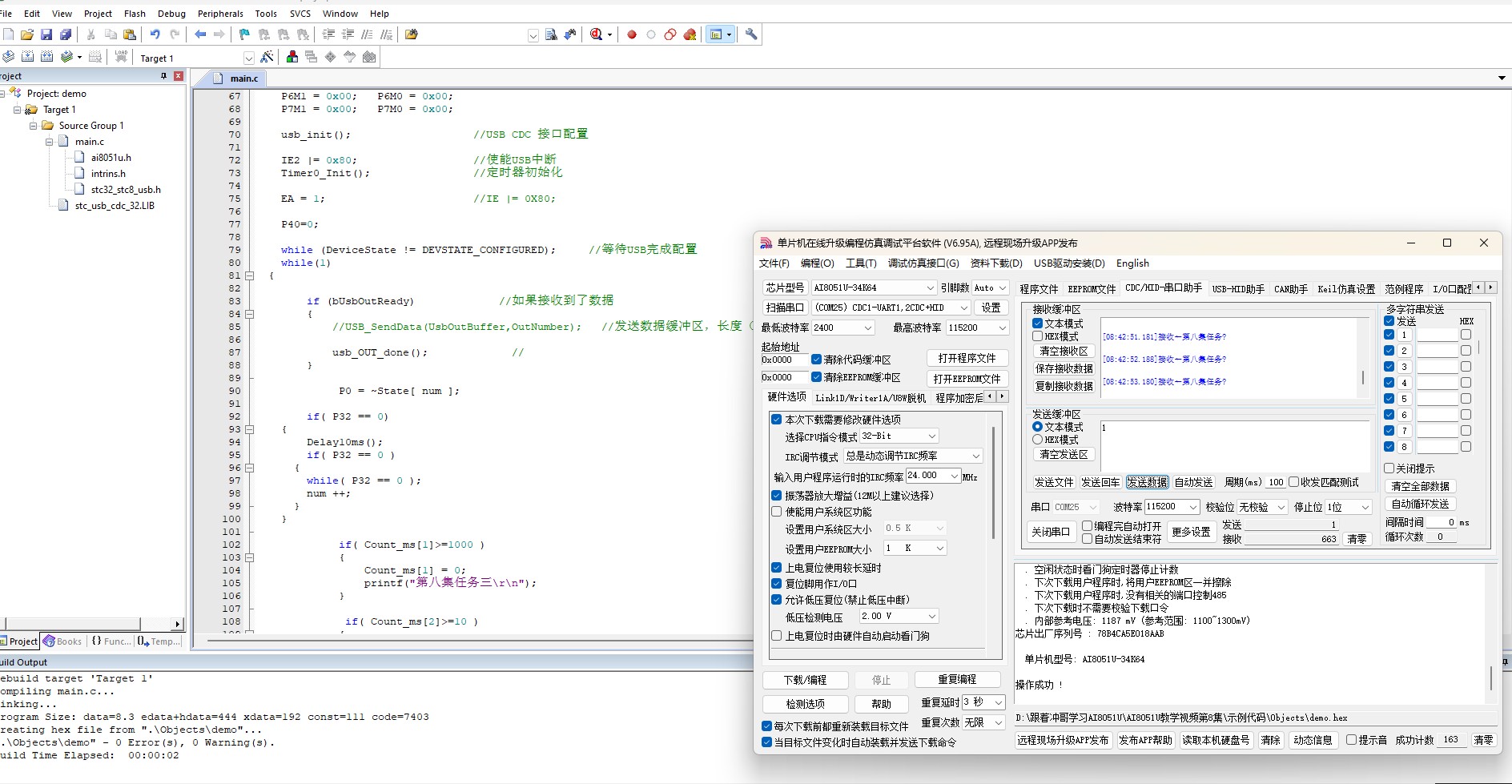Select HEX模式 radio in send buffer
This screenshot has height=784, width=1512.
1037,440
